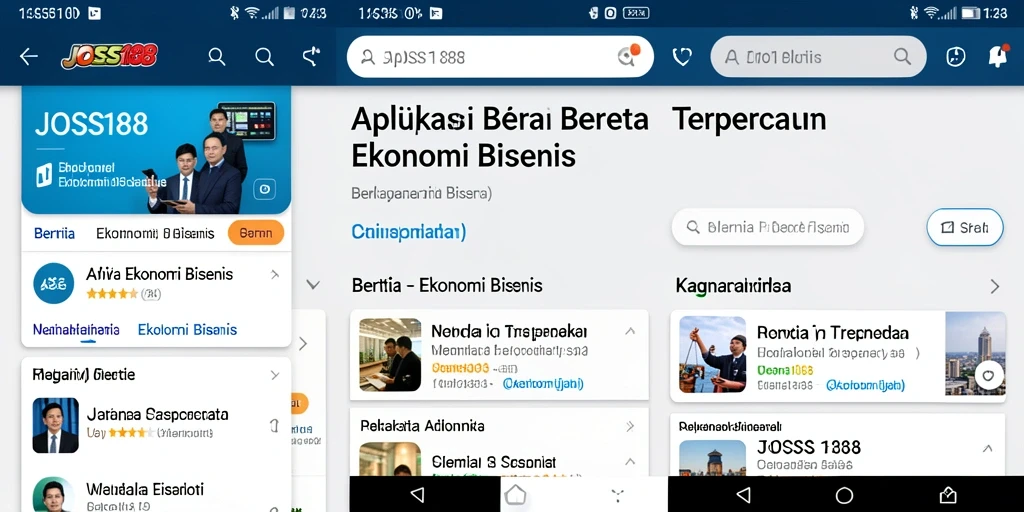
Task: Tap the bell notification icon
Action: [999, 56]
